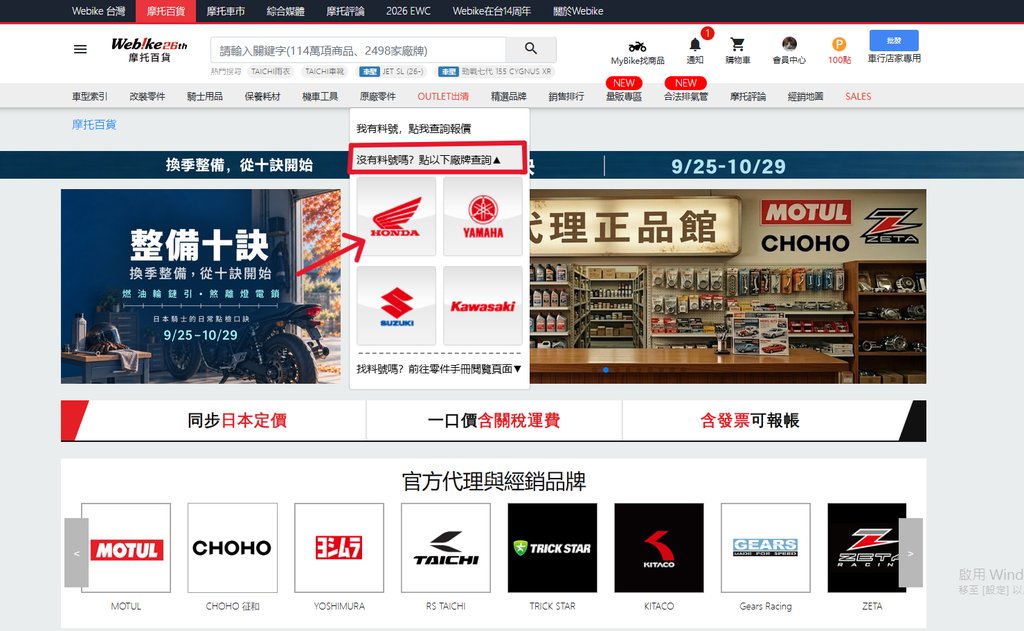Open Webike在台14周年 top link
Image resolution: width=1024 pixels, height=631 pixels.
point(492,11)
